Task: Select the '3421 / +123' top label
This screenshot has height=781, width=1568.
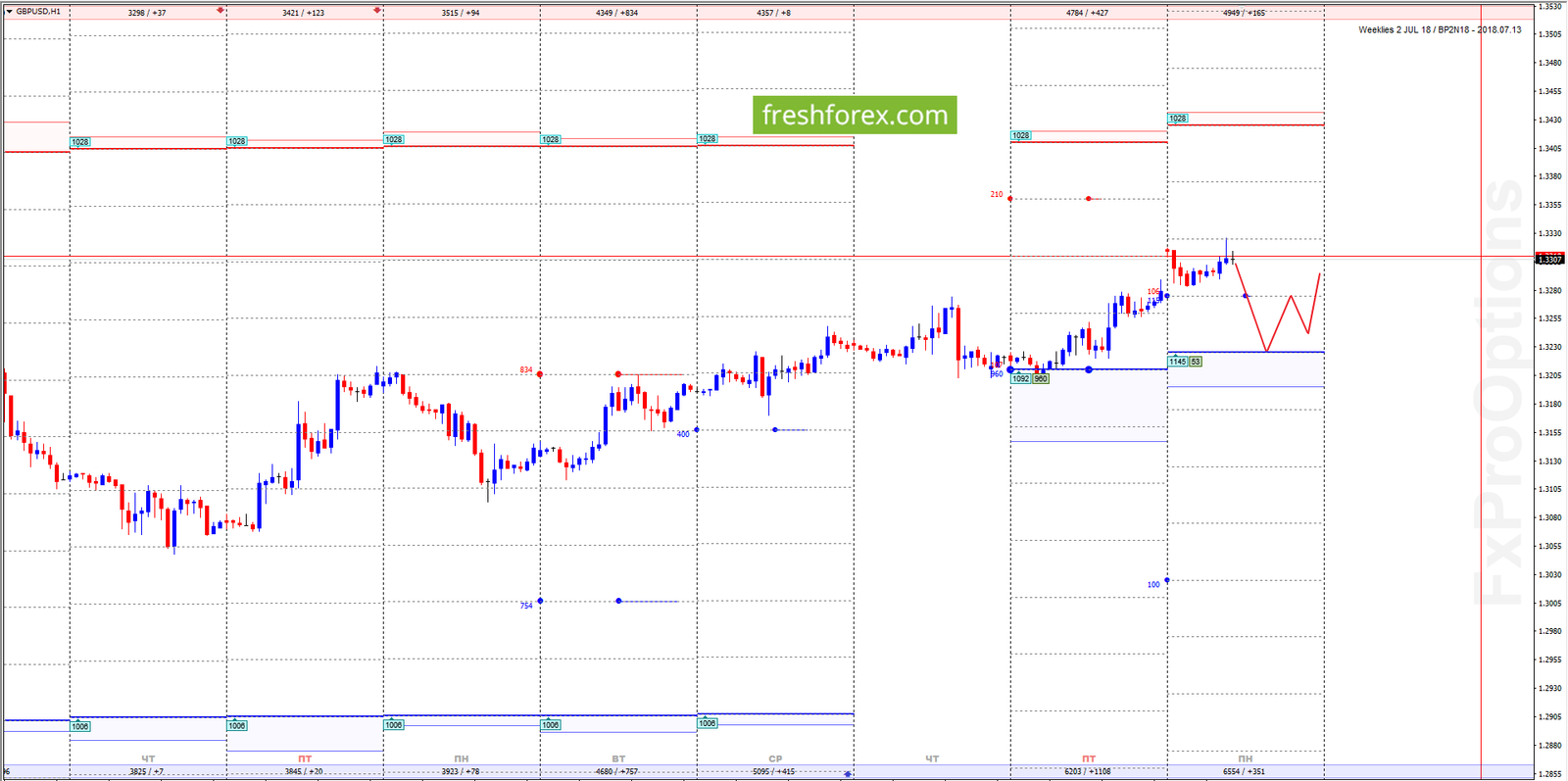Action: (303, 13)
